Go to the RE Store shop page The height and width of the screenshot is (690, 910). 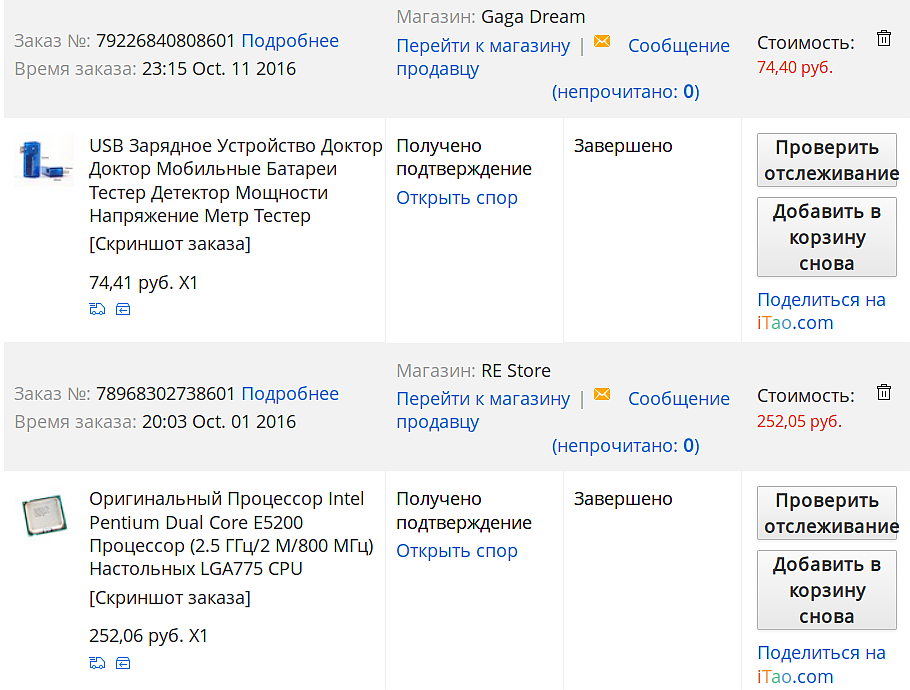(483, 399)
